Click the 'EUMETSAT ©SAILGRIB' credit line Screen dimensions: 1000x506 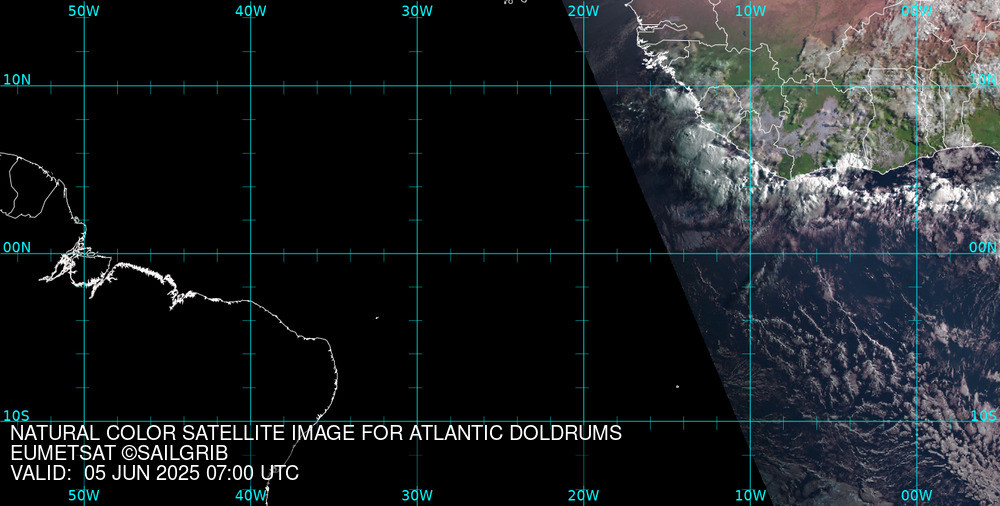click(119, 453)
